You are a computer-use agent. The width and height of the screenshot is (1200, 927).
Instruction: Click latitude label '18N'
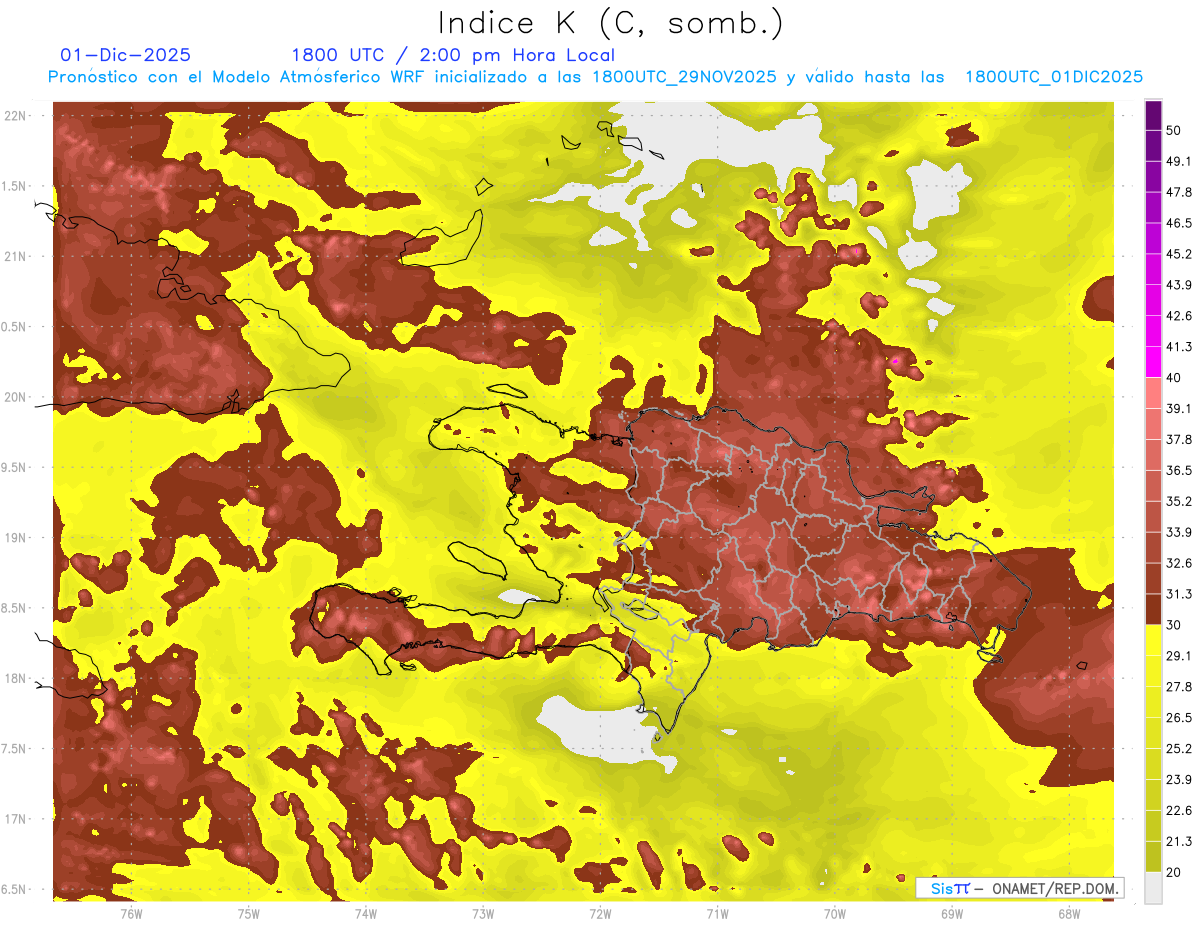click(14, 678)
